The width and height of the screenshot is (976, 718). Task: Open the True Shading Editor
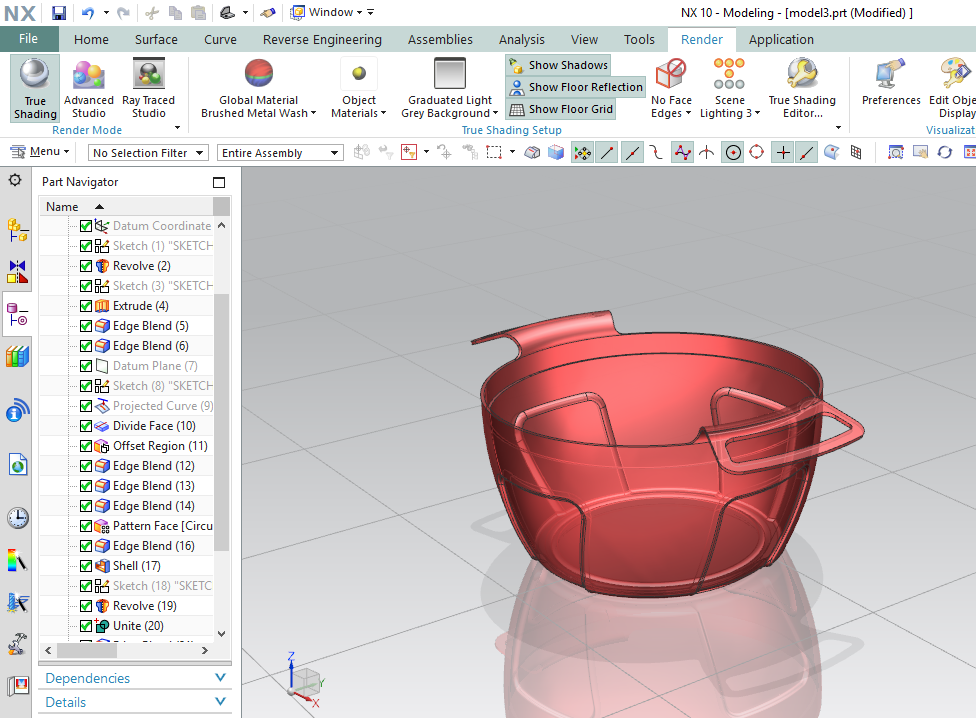(803, 88)
